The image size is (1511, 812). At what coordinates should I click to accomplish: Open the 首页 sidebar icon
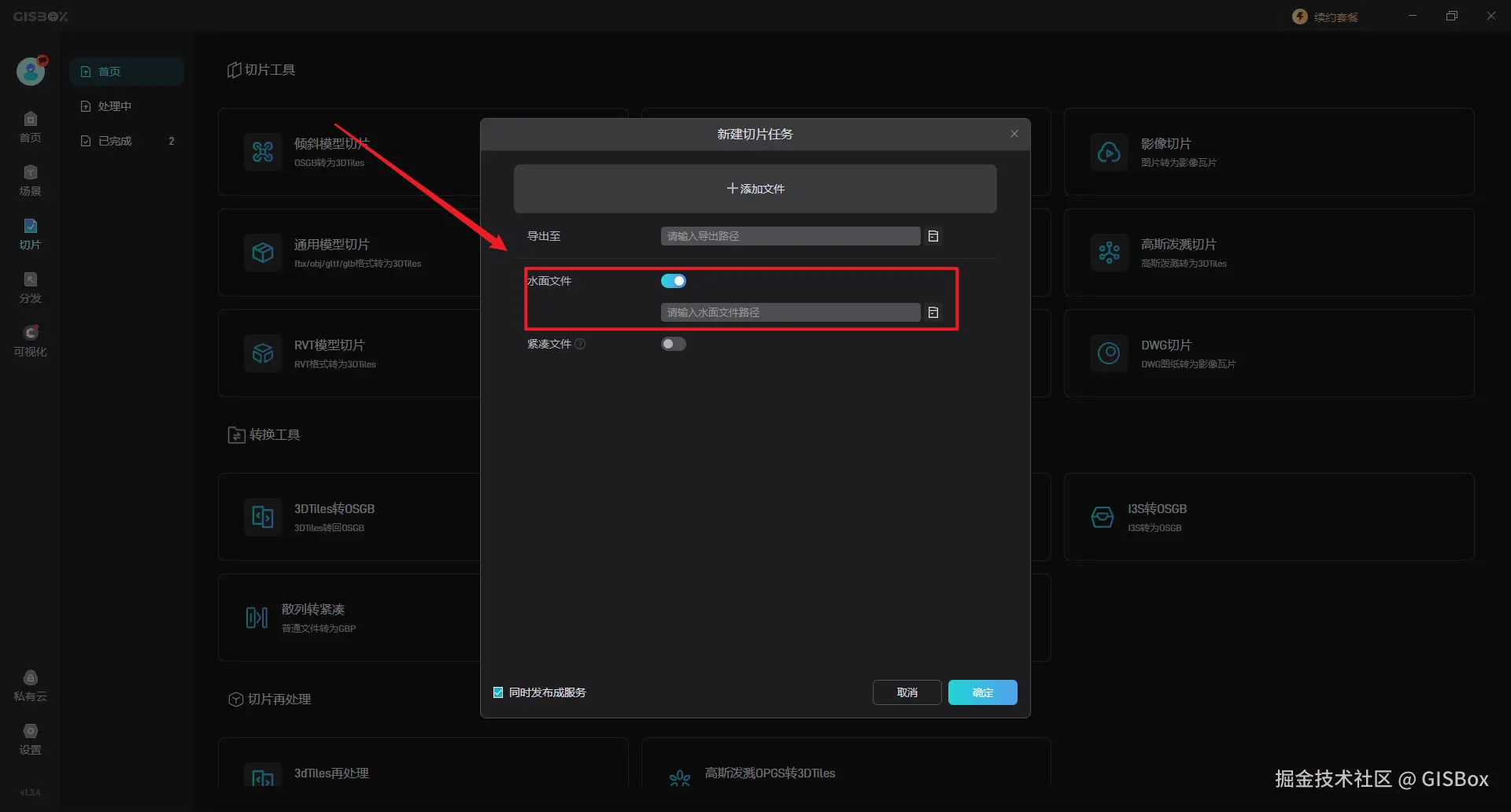pos(30,120)
